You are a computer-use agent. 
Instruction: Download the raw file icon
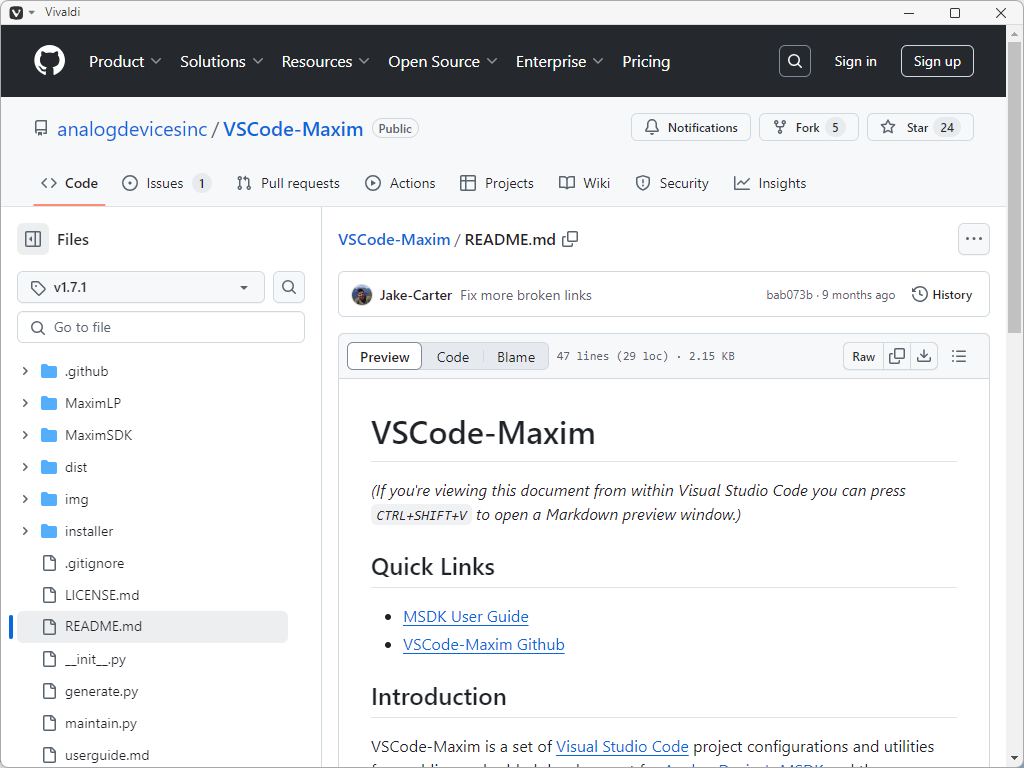924,357
